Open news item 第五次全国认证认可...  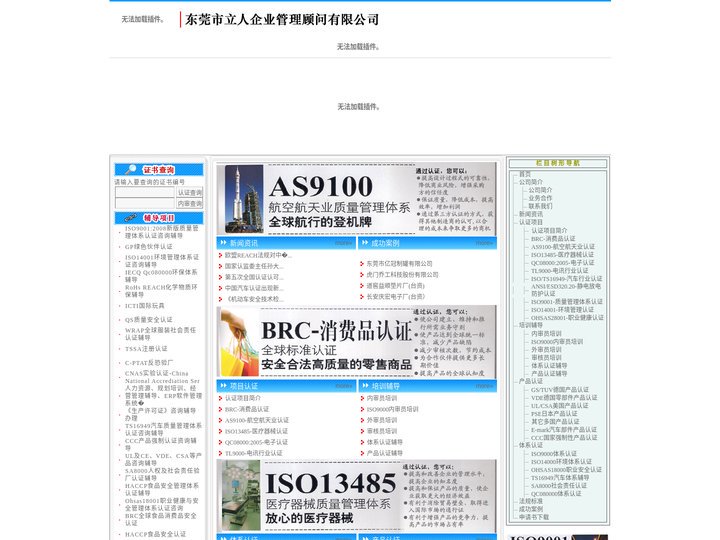(x=254, y=277)
